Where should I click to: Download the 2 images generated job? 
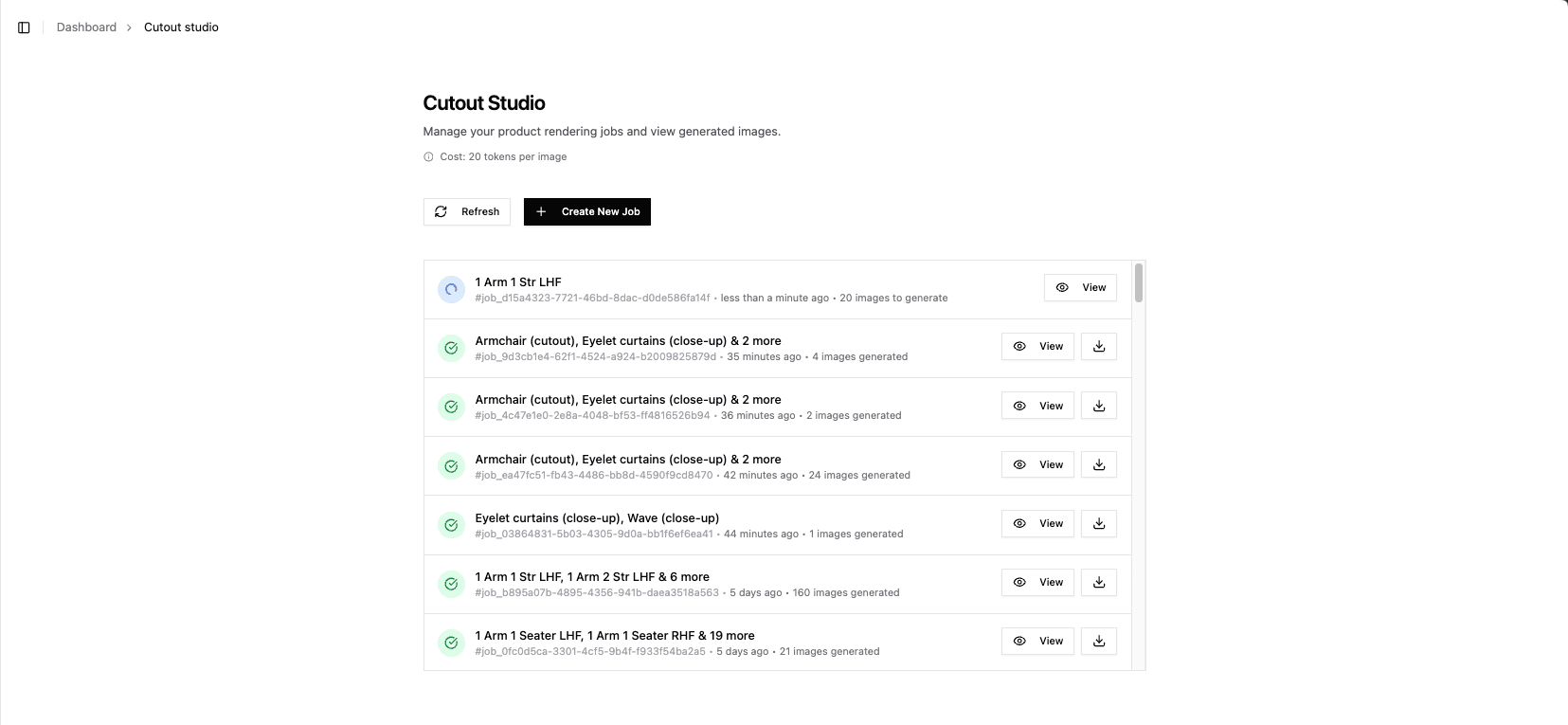click(x=1099, y=406)
